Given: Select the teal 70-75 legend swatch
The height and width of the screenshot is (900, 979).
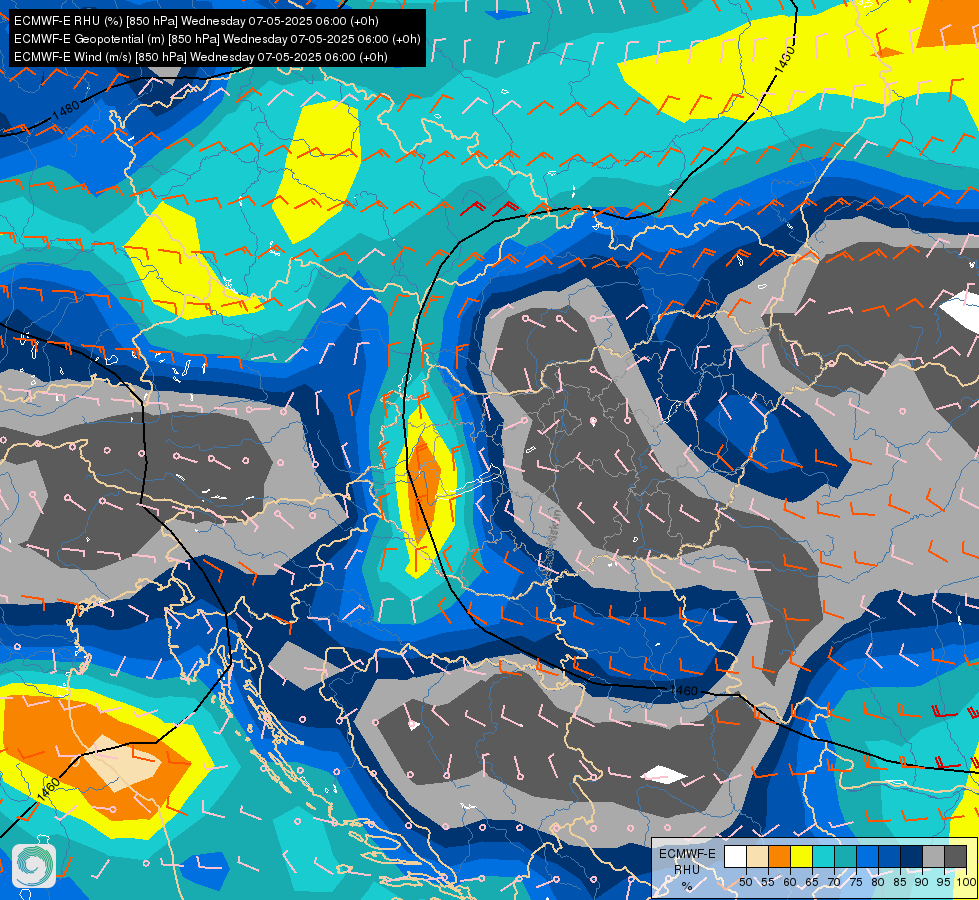Looking at the screenshot, I should 845,856.
